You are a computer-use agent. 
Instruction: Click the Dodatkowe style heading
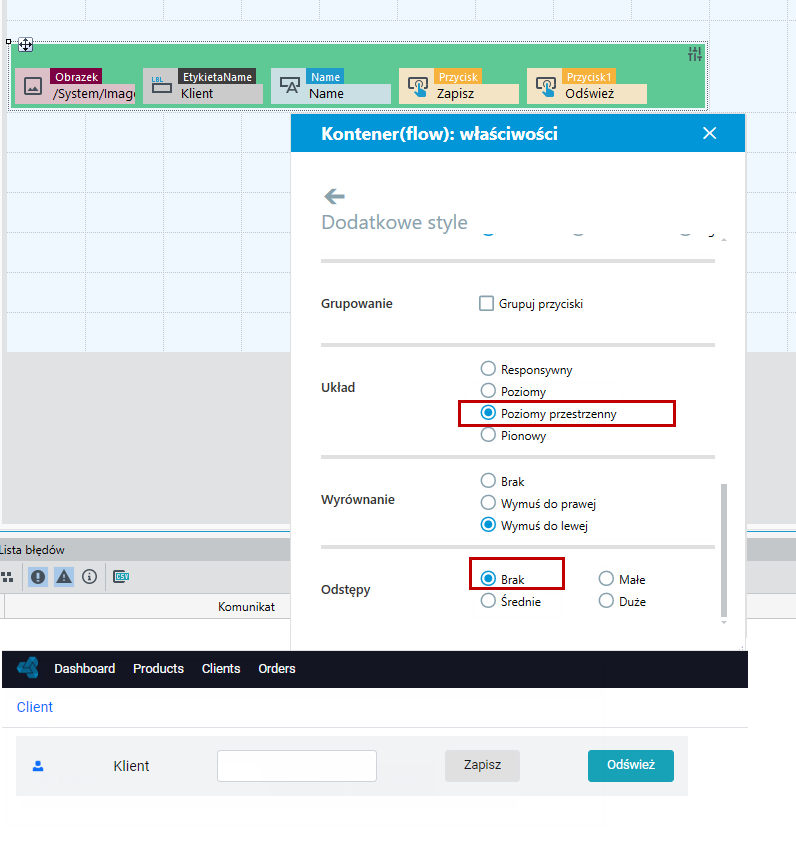pyautogui.click(x=395, y=222)
